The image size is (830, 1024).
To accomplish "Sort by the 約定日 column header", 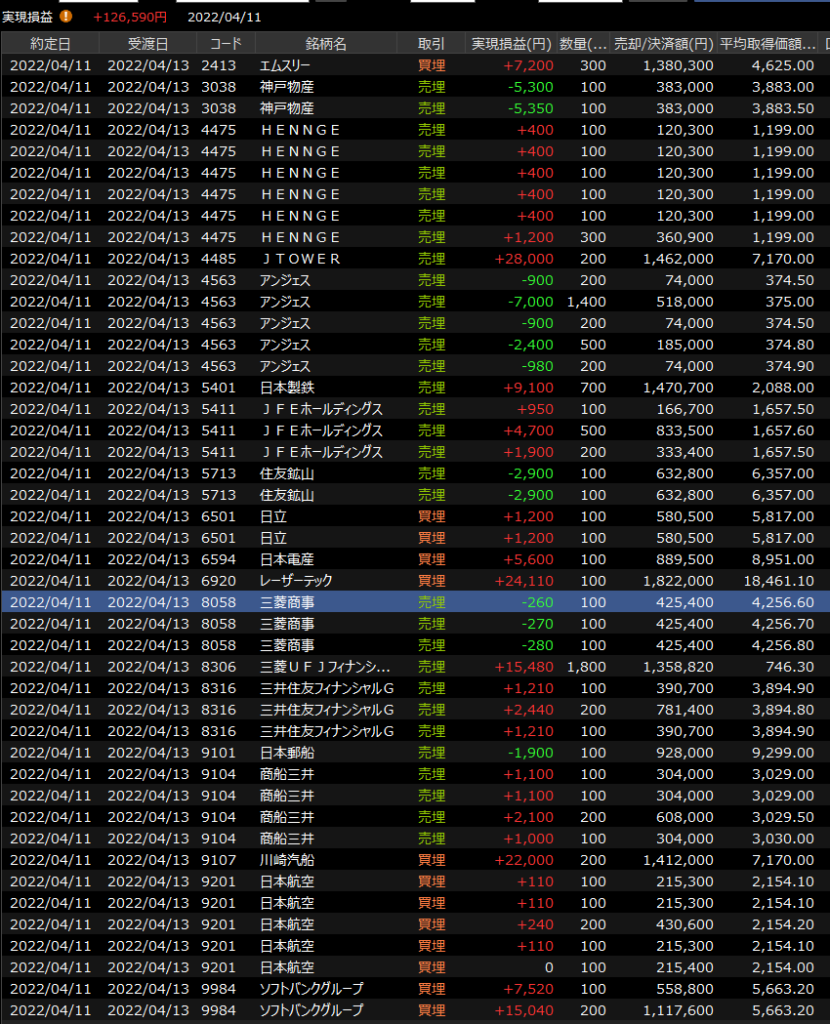I will tap(50, 44).
